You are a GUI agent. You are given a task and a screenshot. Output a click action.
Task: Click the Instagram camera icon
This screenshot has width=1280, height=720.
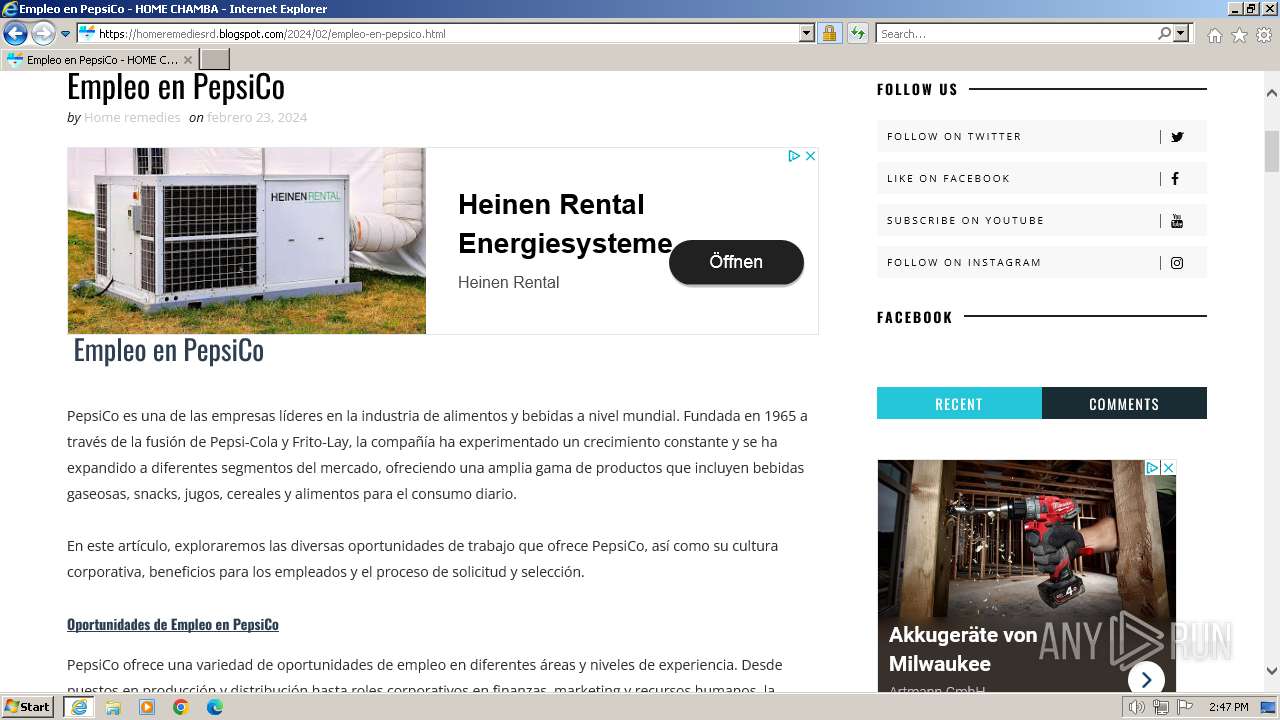[1177, 263]
